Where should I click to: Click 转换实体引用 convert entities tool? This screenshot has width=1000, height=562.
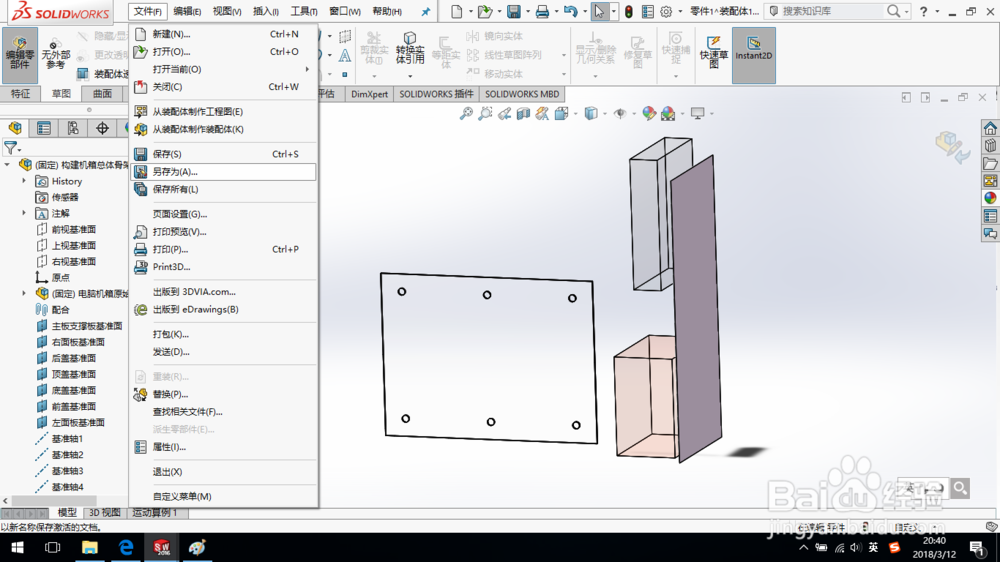point(410,48)
